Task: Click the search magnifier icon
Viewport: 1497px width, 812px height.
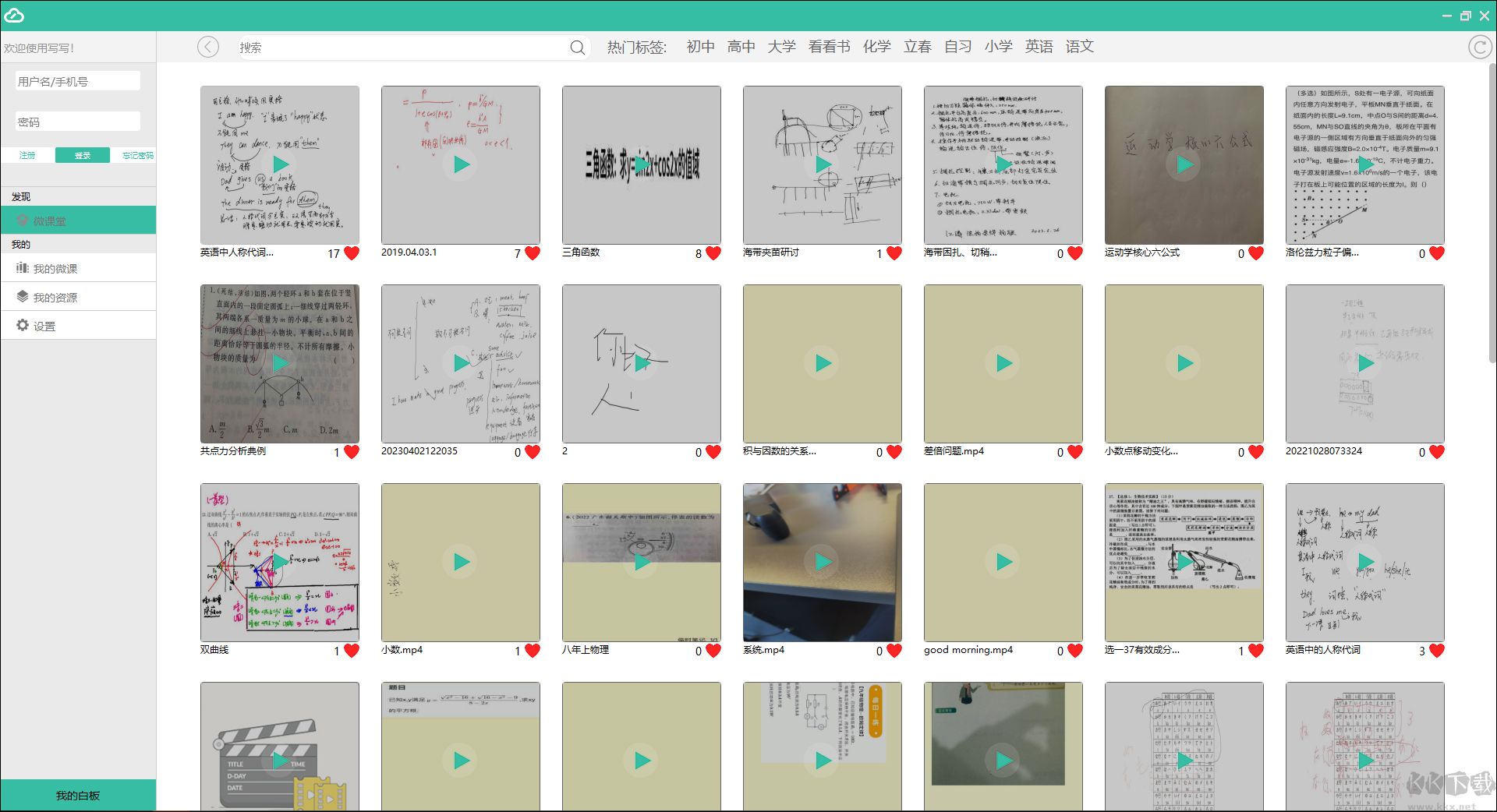Action: click(x=577, y=48)
